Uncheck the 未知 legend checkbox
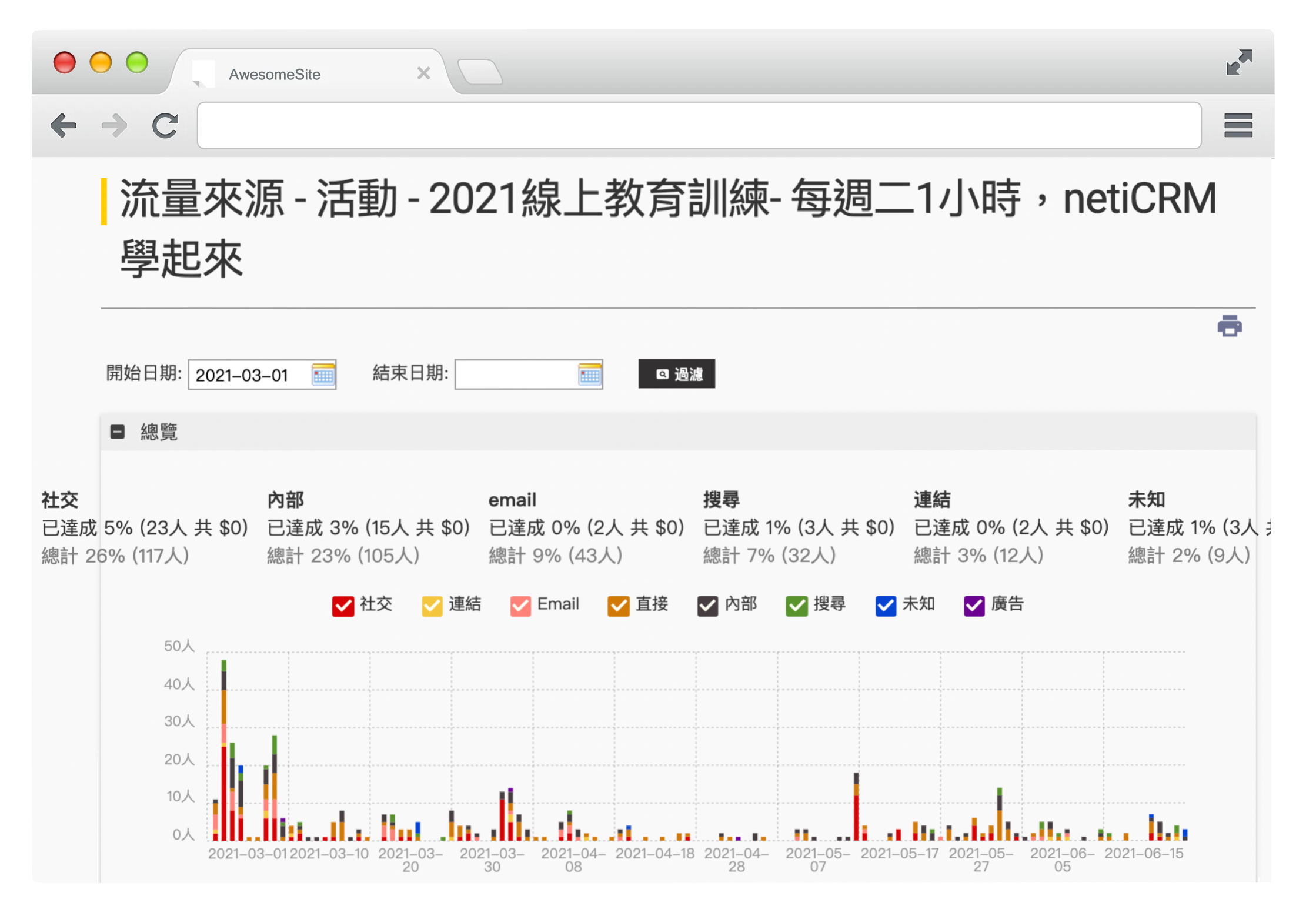 pos(886,606)
